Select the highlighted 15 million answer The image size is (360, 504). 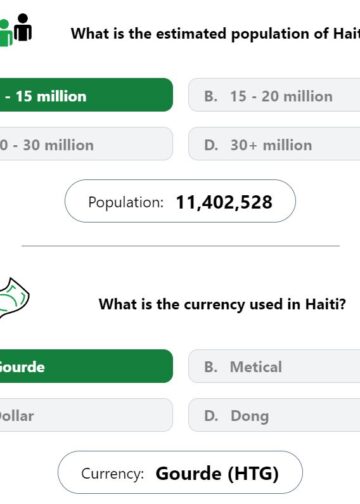click(x=86, y=95)
